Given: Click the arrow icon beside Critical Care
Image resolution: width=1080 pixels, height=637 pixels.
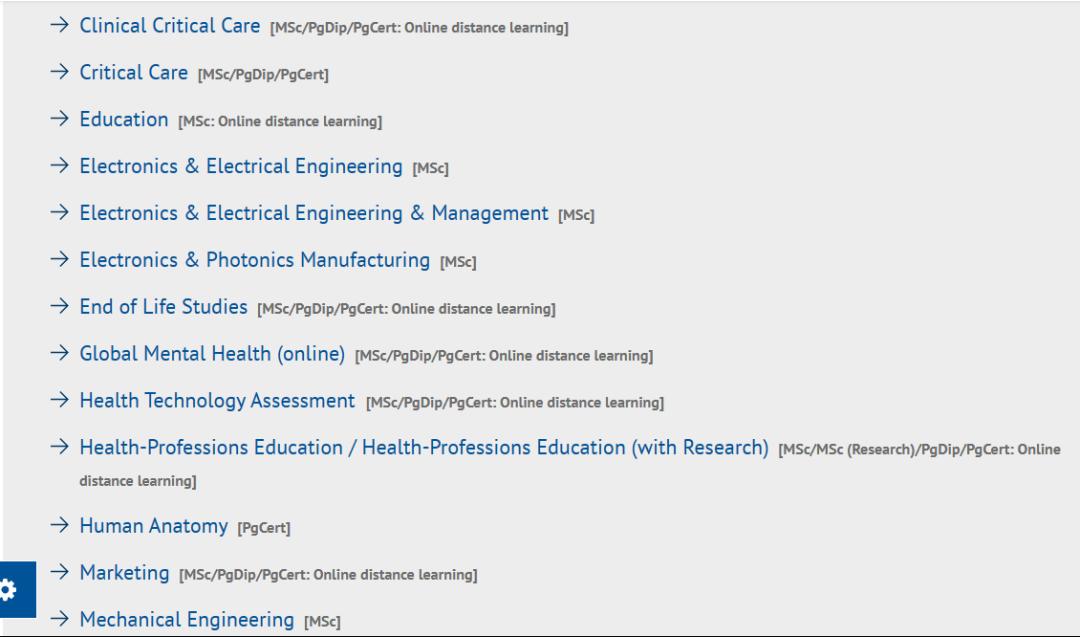Looking at the screenshot, I should [x=61, y=73].
